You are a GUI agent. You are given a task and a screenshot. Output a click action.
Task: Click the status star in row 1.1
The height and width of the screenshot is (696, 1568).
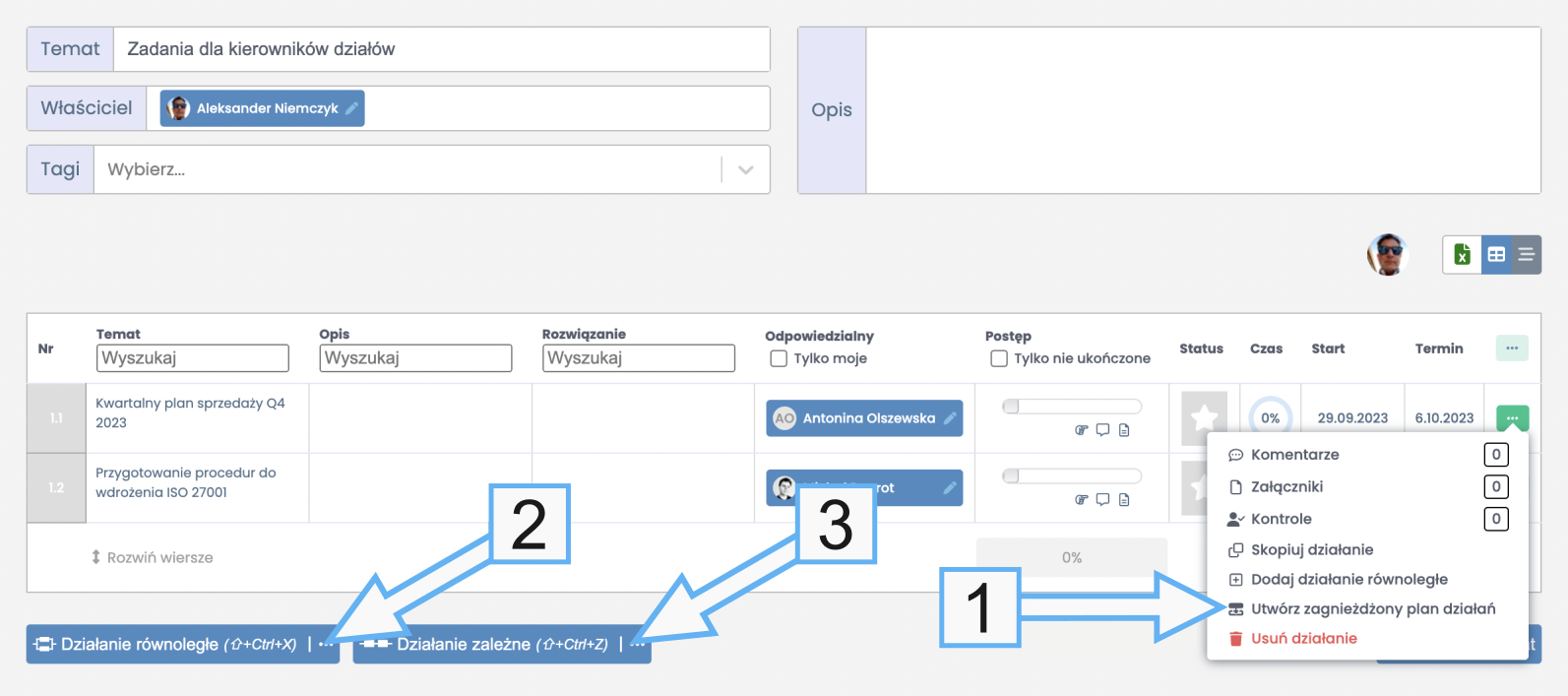1204,418
